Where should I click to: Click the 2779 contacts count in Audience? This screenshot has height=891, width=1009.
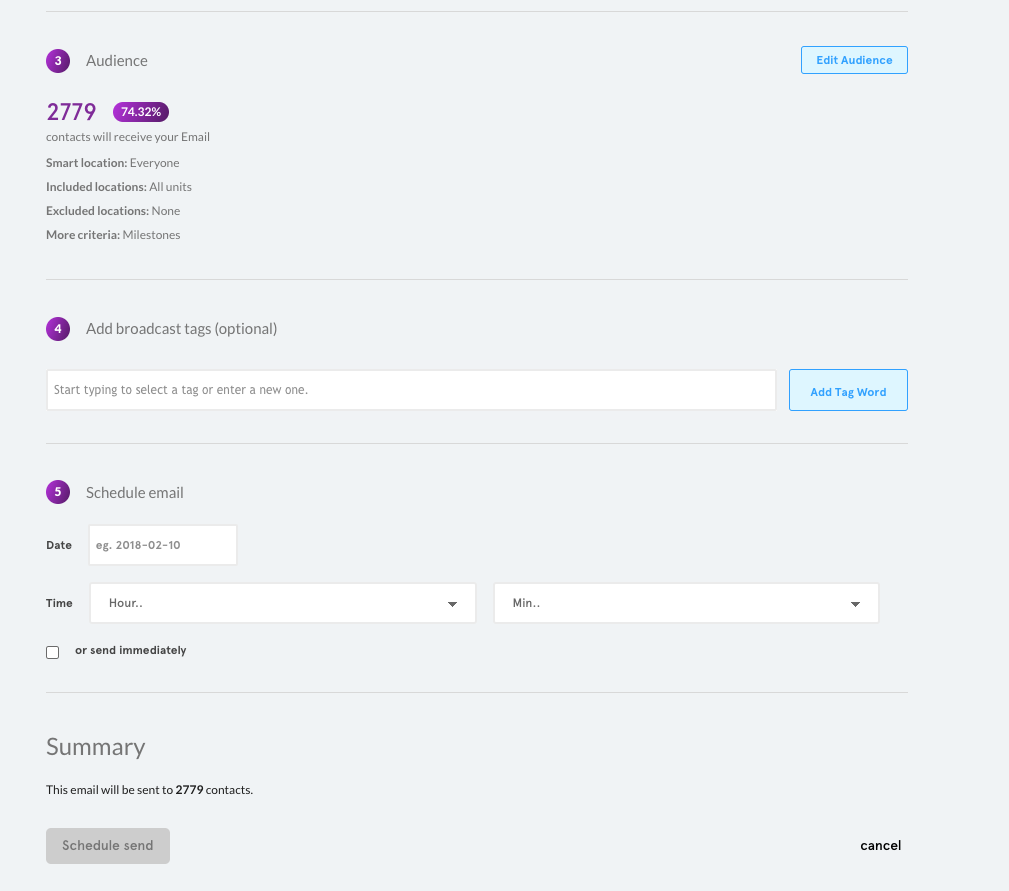pos(72,112)
